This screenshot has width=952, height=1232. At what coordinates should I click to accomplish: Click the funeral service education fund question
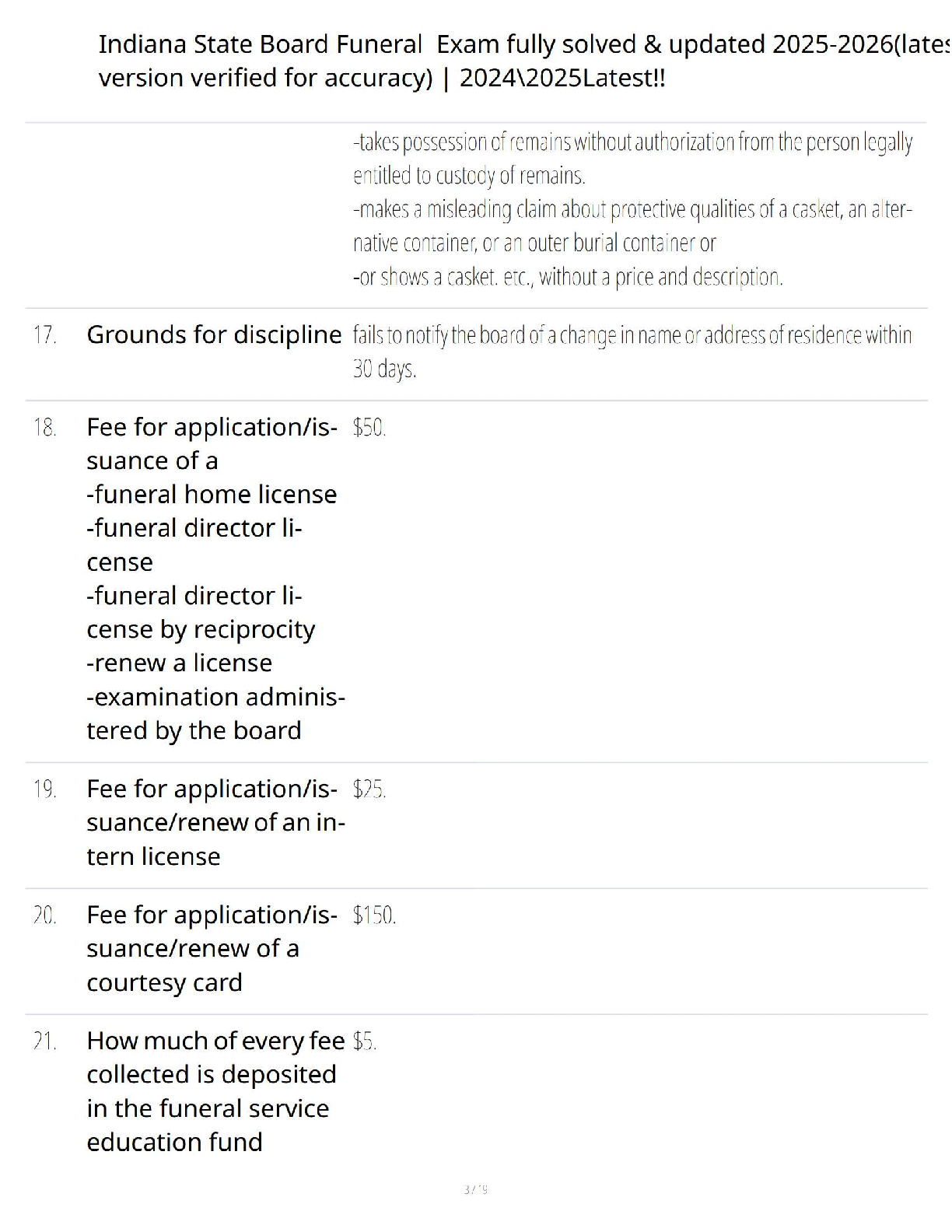[x=215, y=1091]
